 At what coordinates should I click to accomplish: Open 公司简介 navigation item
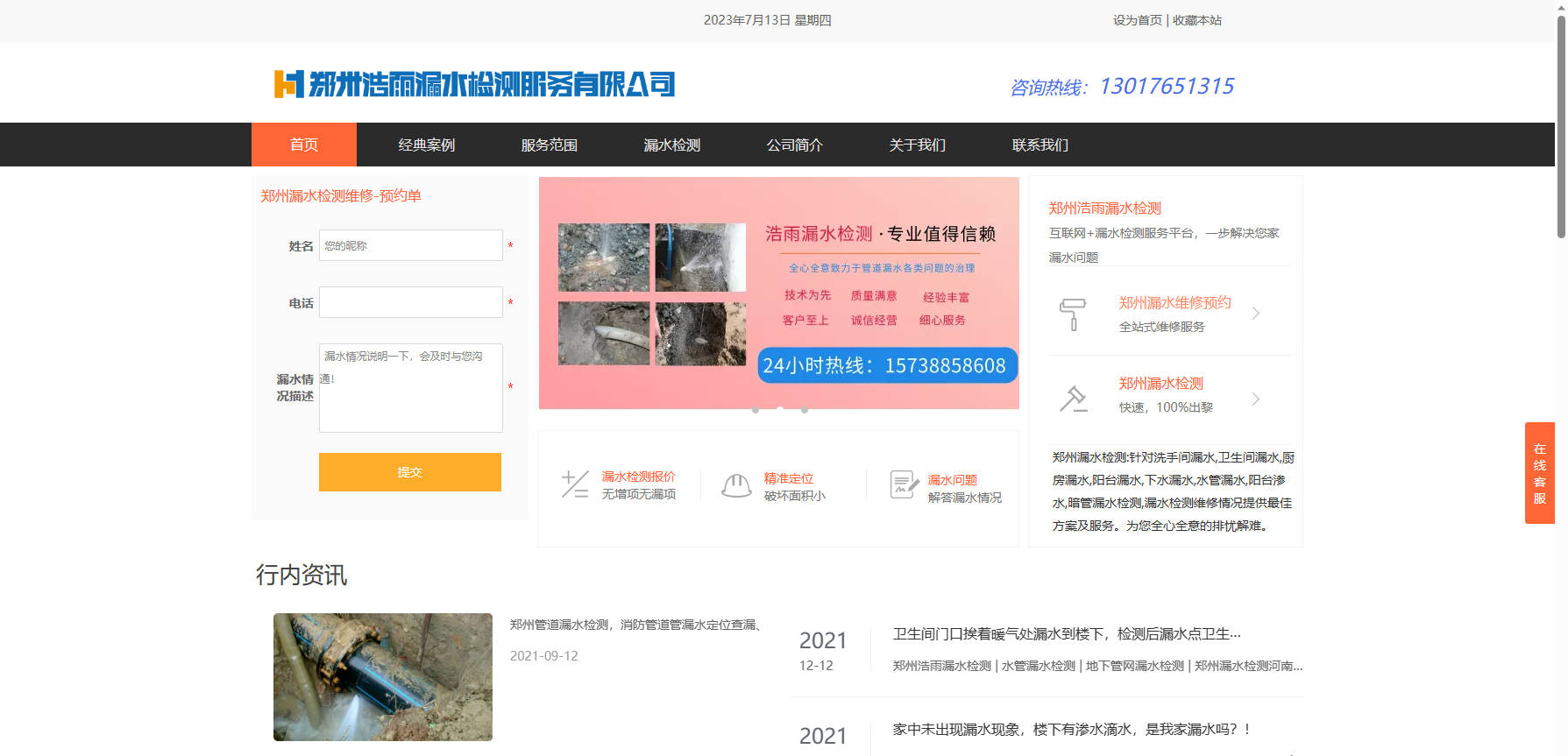[795, 145]
